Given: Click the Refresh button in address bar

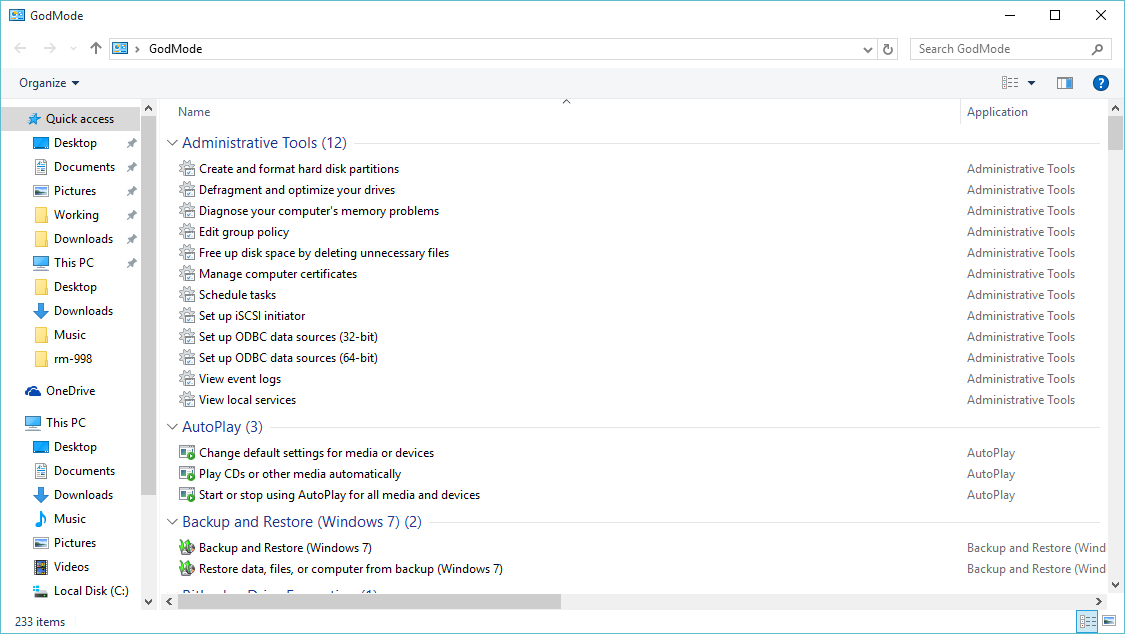Looking at the screenshot, I should point(888,49).
